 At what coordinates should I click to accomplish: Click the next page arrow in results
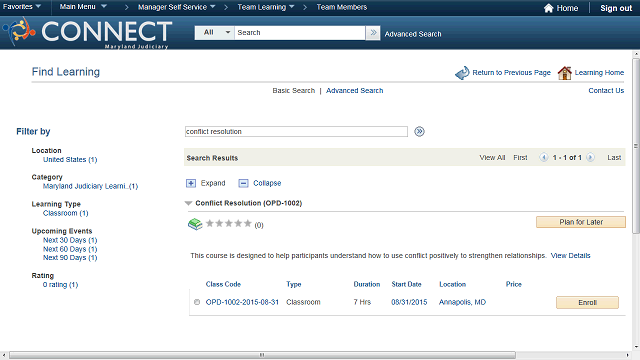point(590,158)
